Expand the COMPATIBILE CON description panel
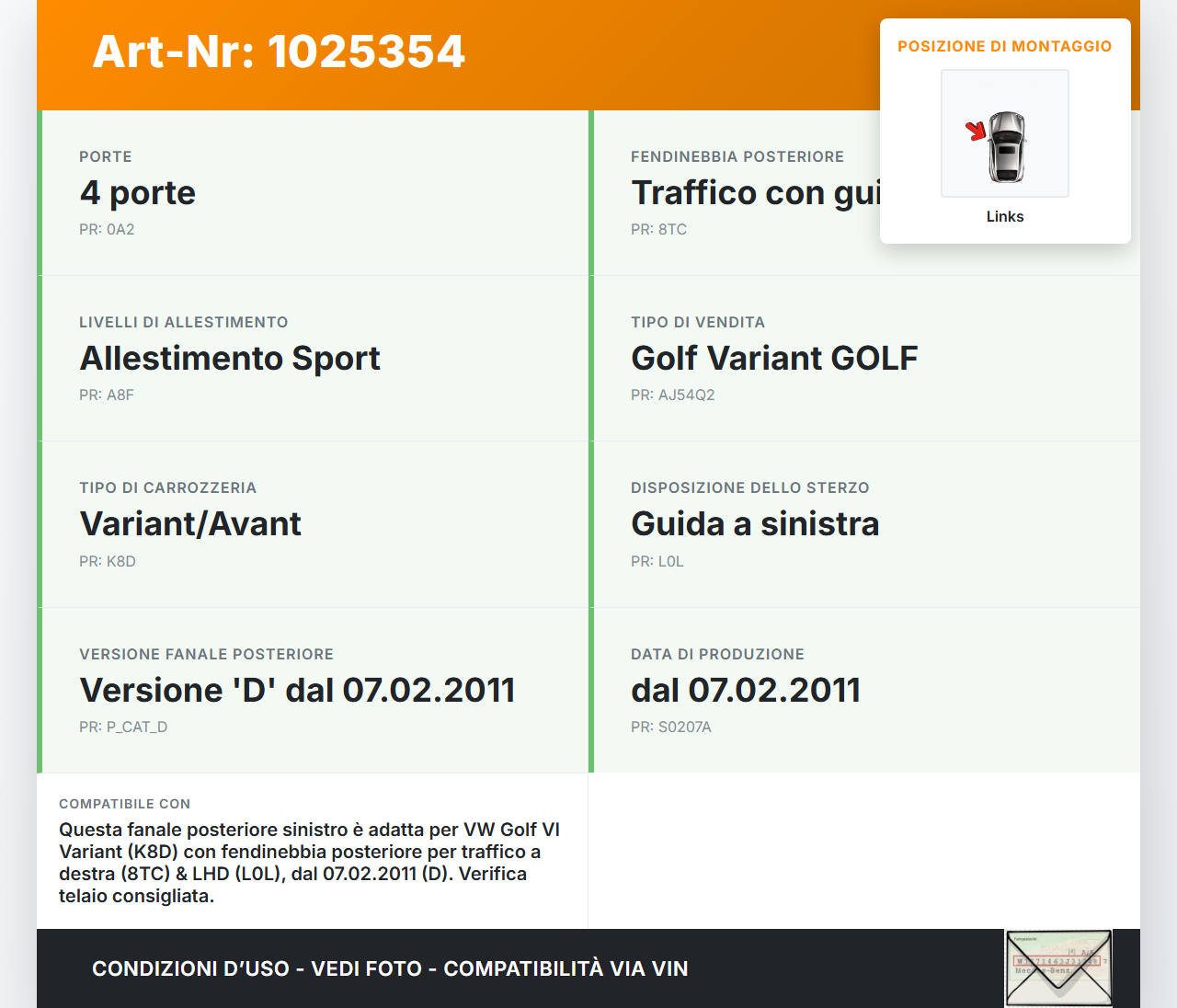Viewport: 1177px width, 1008px height. pos(313,851)
